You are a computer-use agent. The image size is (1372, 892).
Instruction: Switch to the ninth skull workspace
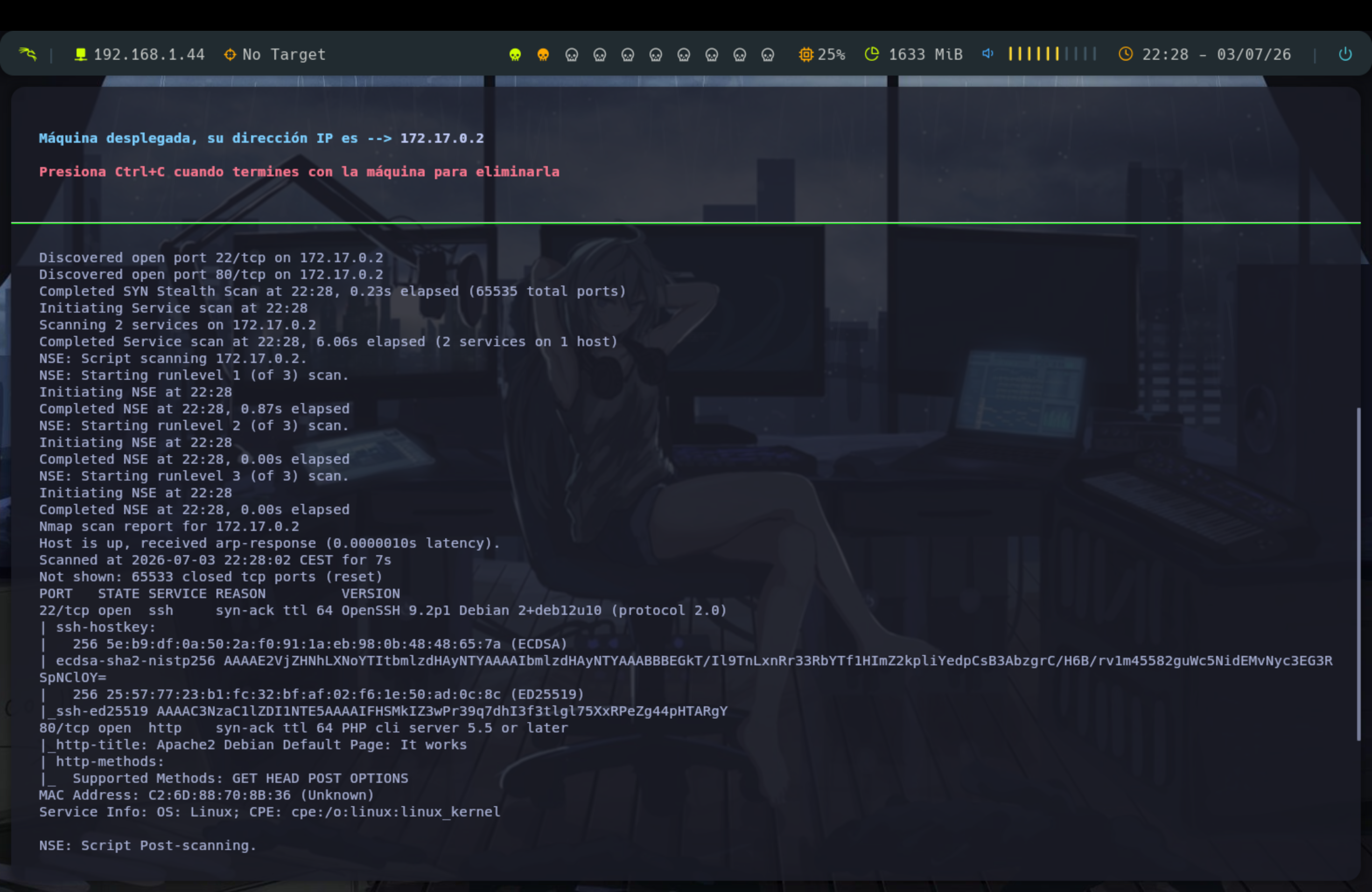point(740,55)
